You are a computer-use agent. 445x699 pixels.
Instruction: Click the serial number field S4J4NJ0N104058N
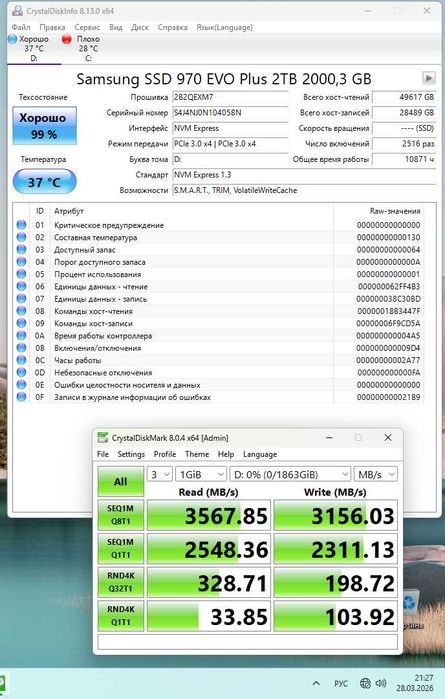(x=230, y=113)
